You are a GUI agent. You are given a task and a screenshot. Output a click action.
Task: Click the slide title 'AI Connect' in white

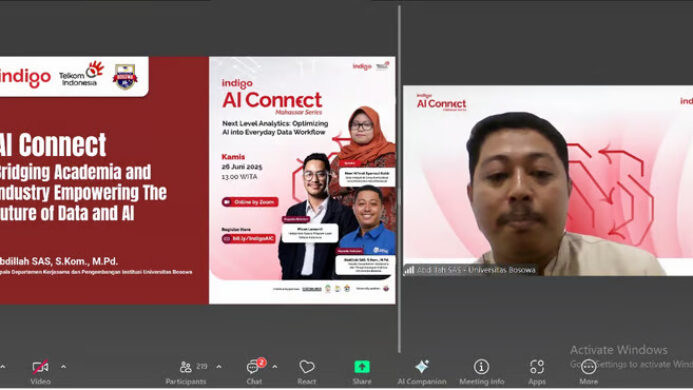[53, 145]
